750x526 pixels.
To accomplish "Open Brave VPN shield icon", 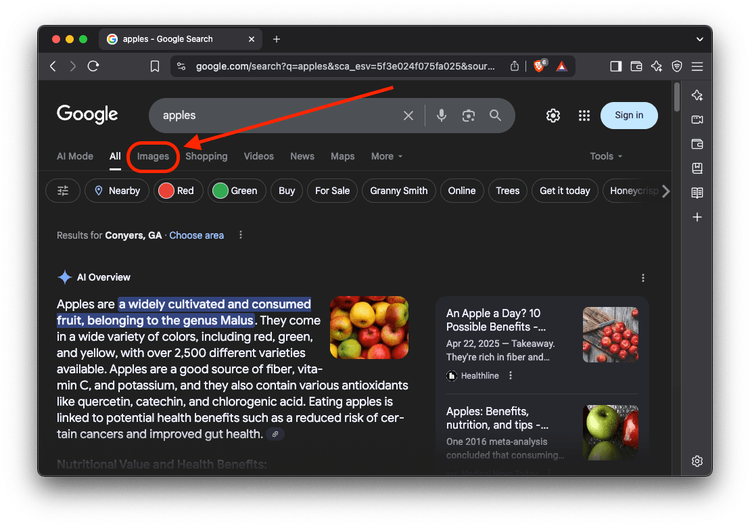I will 677,66.
